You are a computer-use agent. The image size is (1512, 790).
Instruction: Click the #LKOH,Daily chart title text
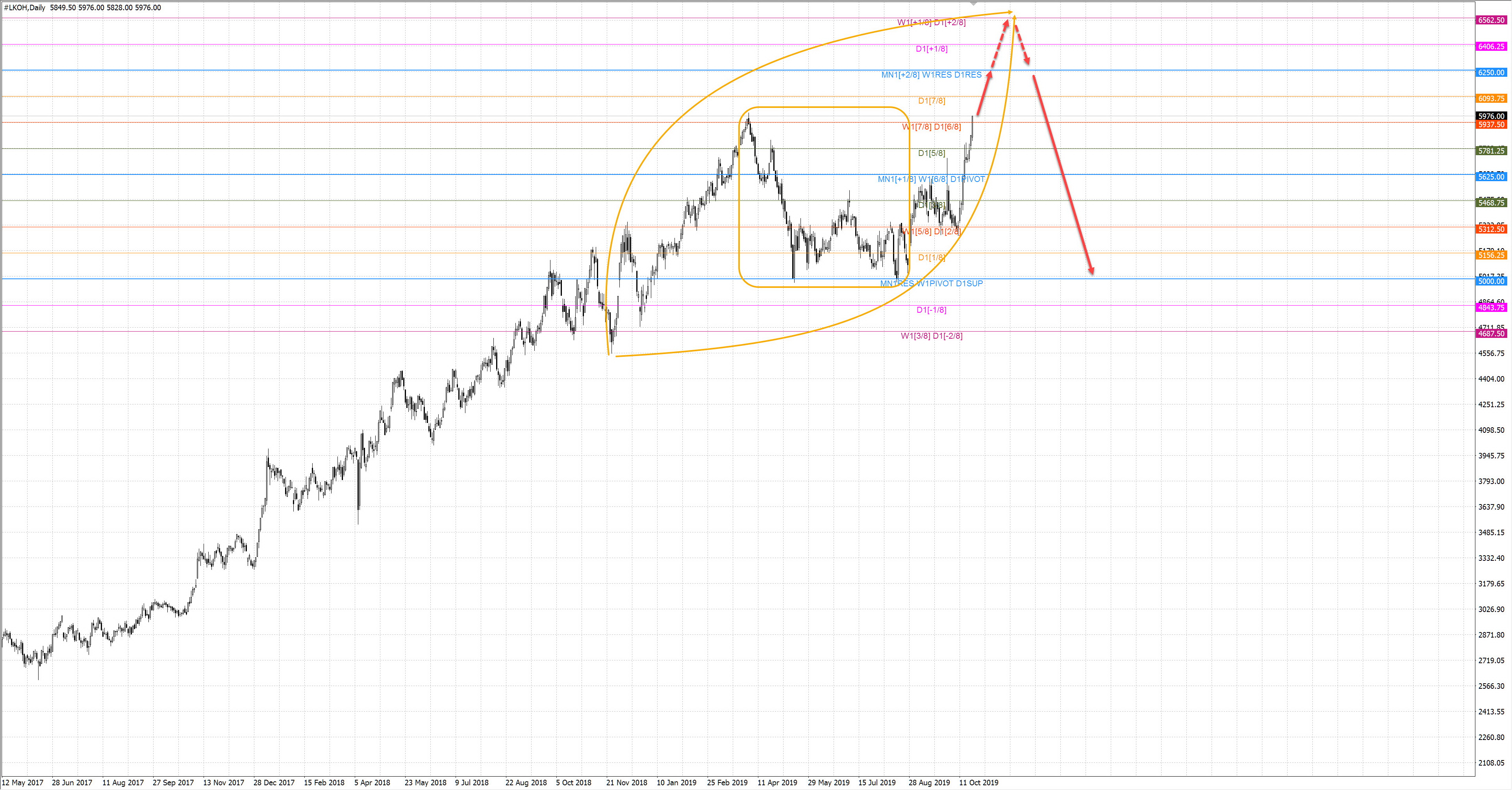pos(25,7)
